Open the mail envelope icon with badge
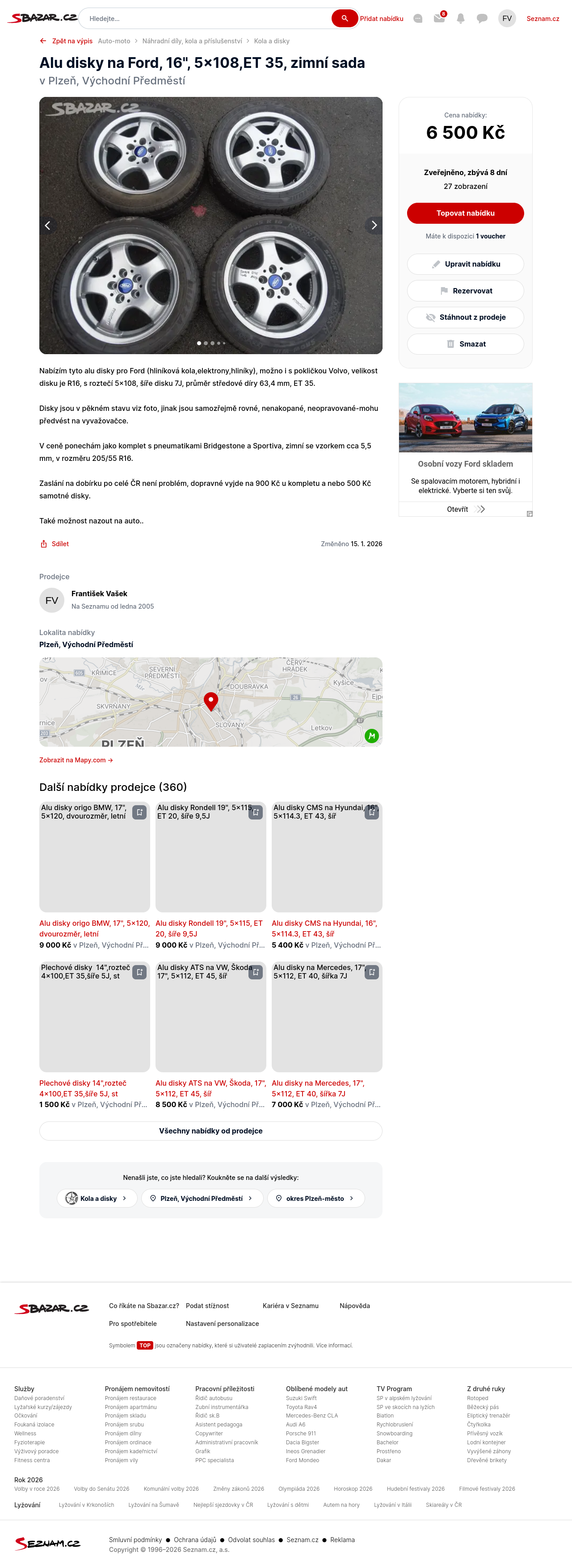572x1568 pixels. [x=438, y=18]
